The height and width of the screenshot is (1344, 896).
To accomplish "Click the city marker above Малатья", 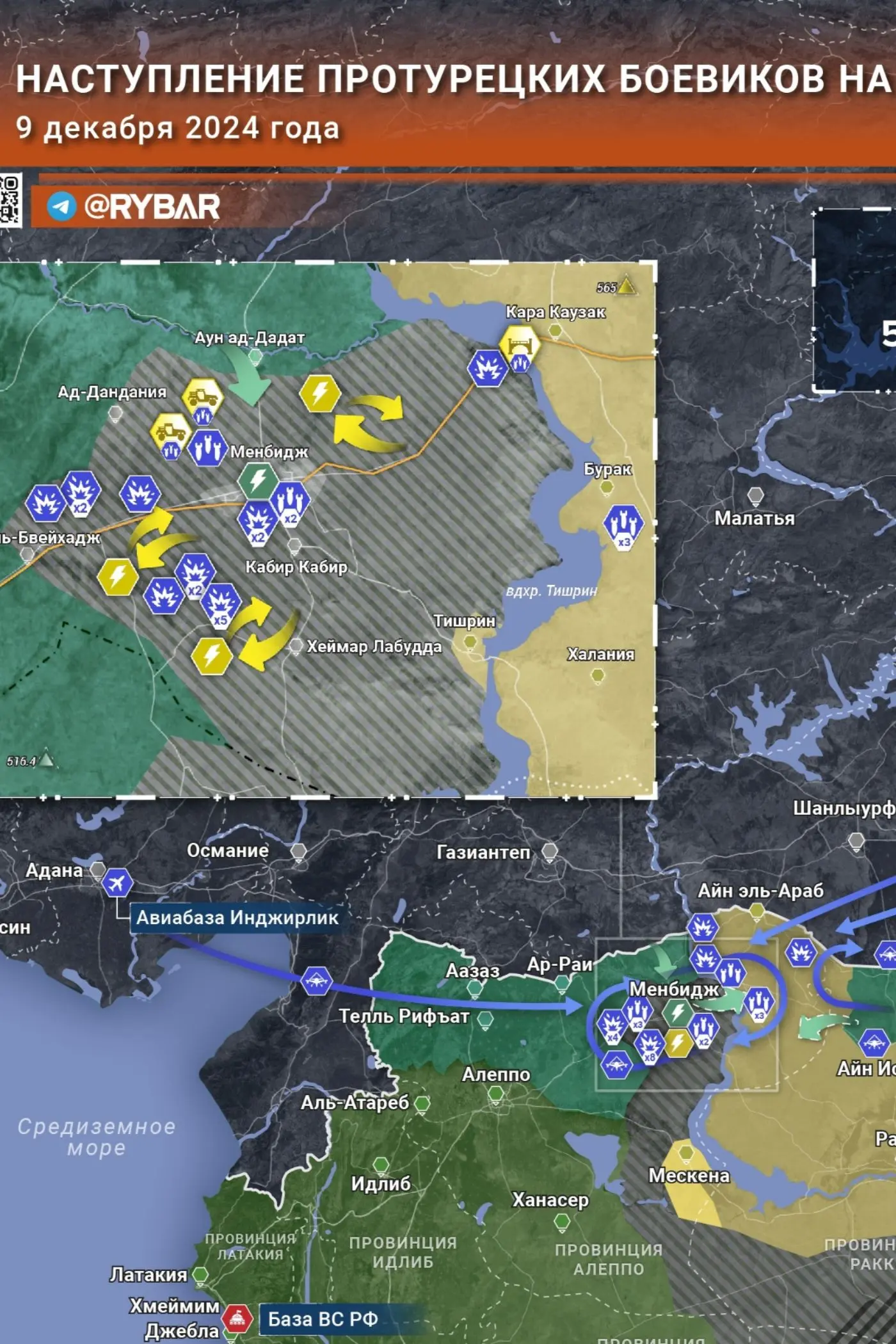I will [755, 495].
